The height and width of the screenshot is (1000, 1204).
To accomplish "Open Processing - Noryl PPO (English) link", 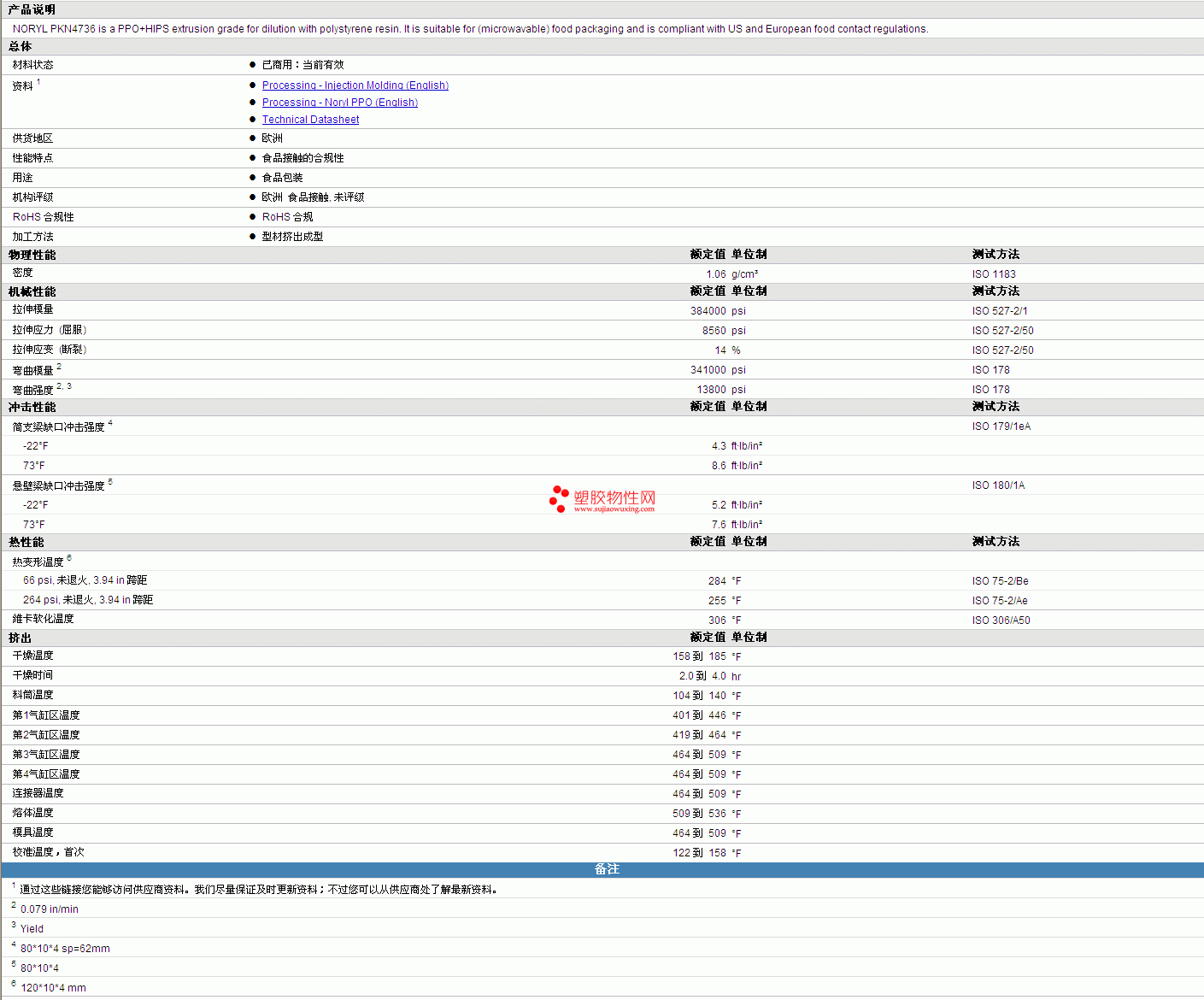I will 340,103.
